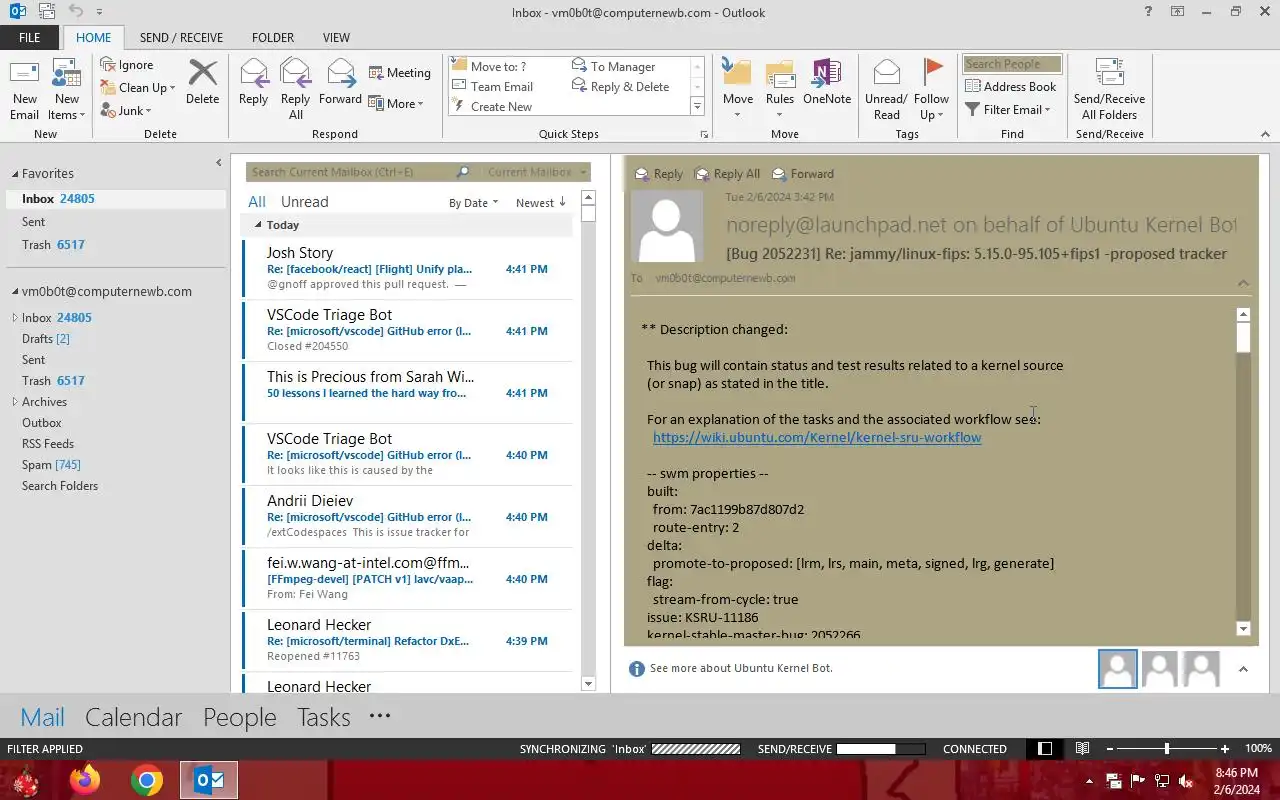This screenshot has height=800, width=1280.
Task: Collapse the Favorites section
Action: click(15, 174)
